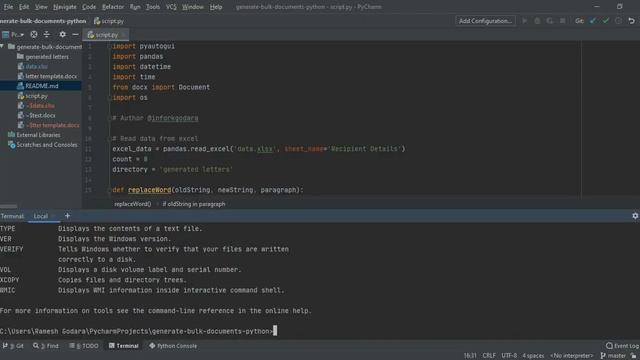Image resolution: width=640 pixels, height=360 pixels.
Task: Open the Code menu
Action: [x=89, y=7]
